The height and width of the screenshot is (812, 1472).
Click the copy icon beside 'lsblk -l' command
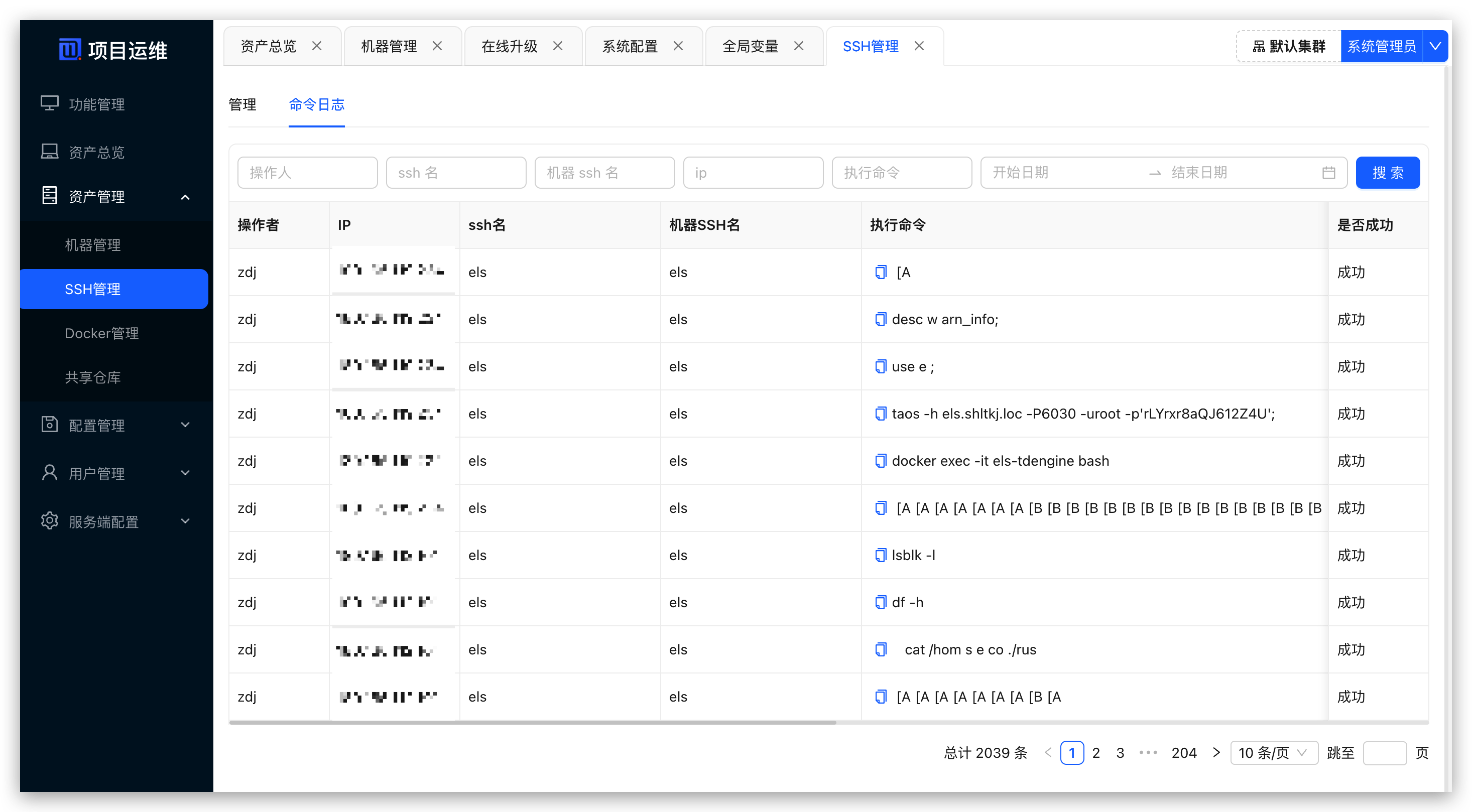881,555
